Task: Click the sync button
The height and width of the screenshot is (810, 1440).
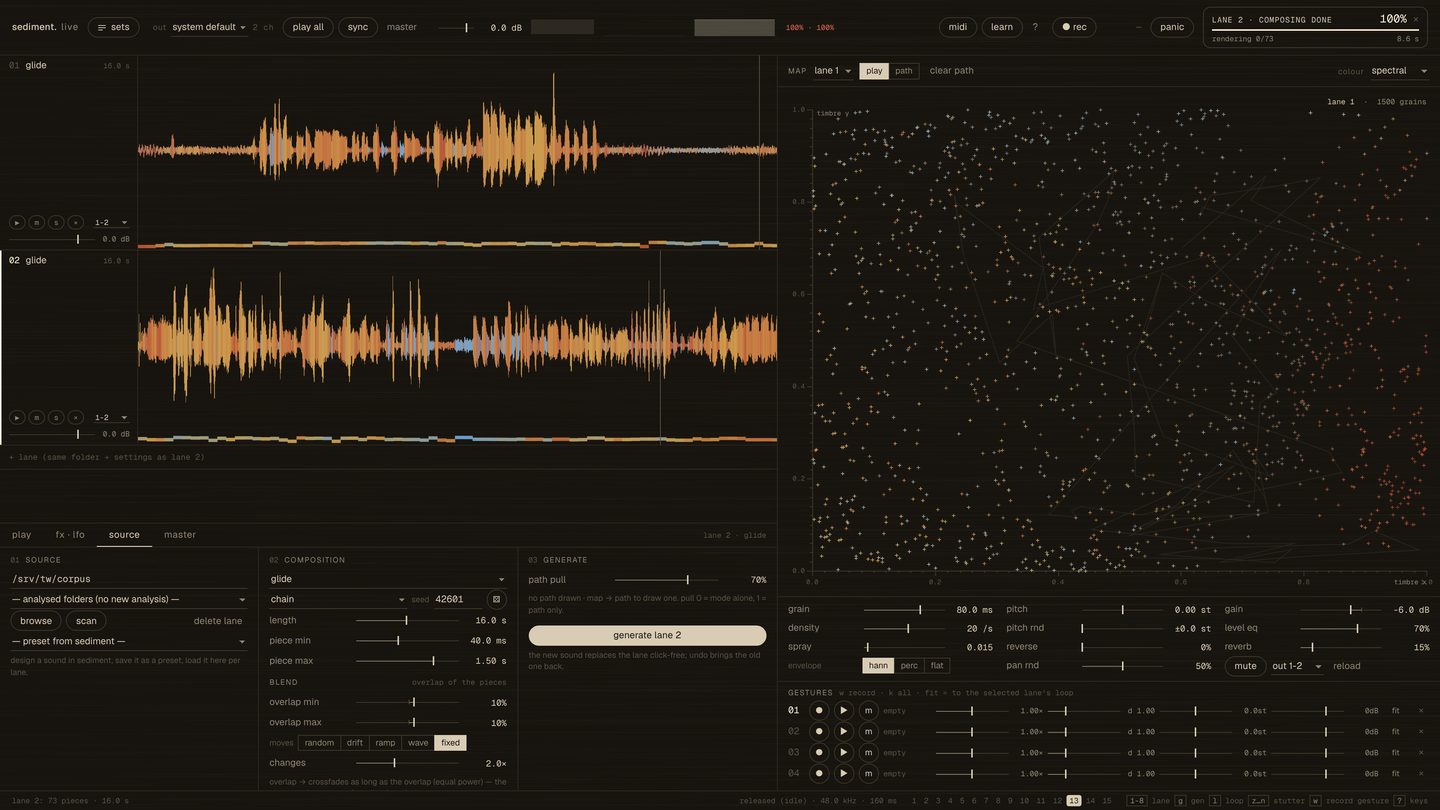Action: coord(358,27)
